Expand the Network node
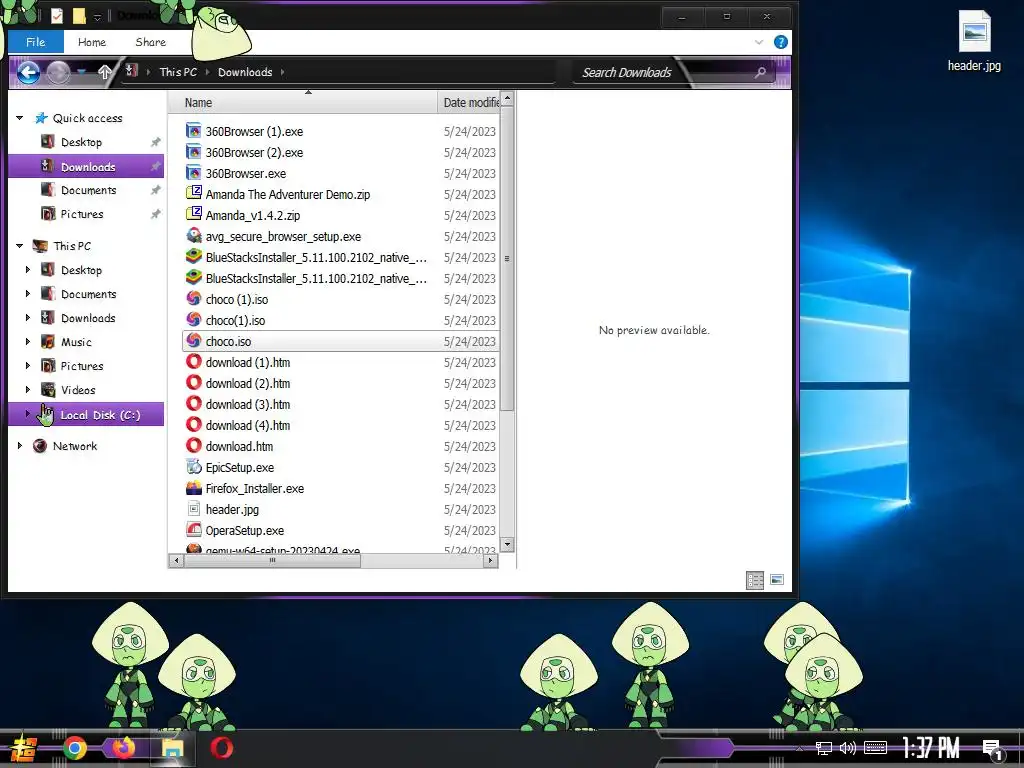The width and height of the screenshot is (1024, 768). [x=20, y=446]
